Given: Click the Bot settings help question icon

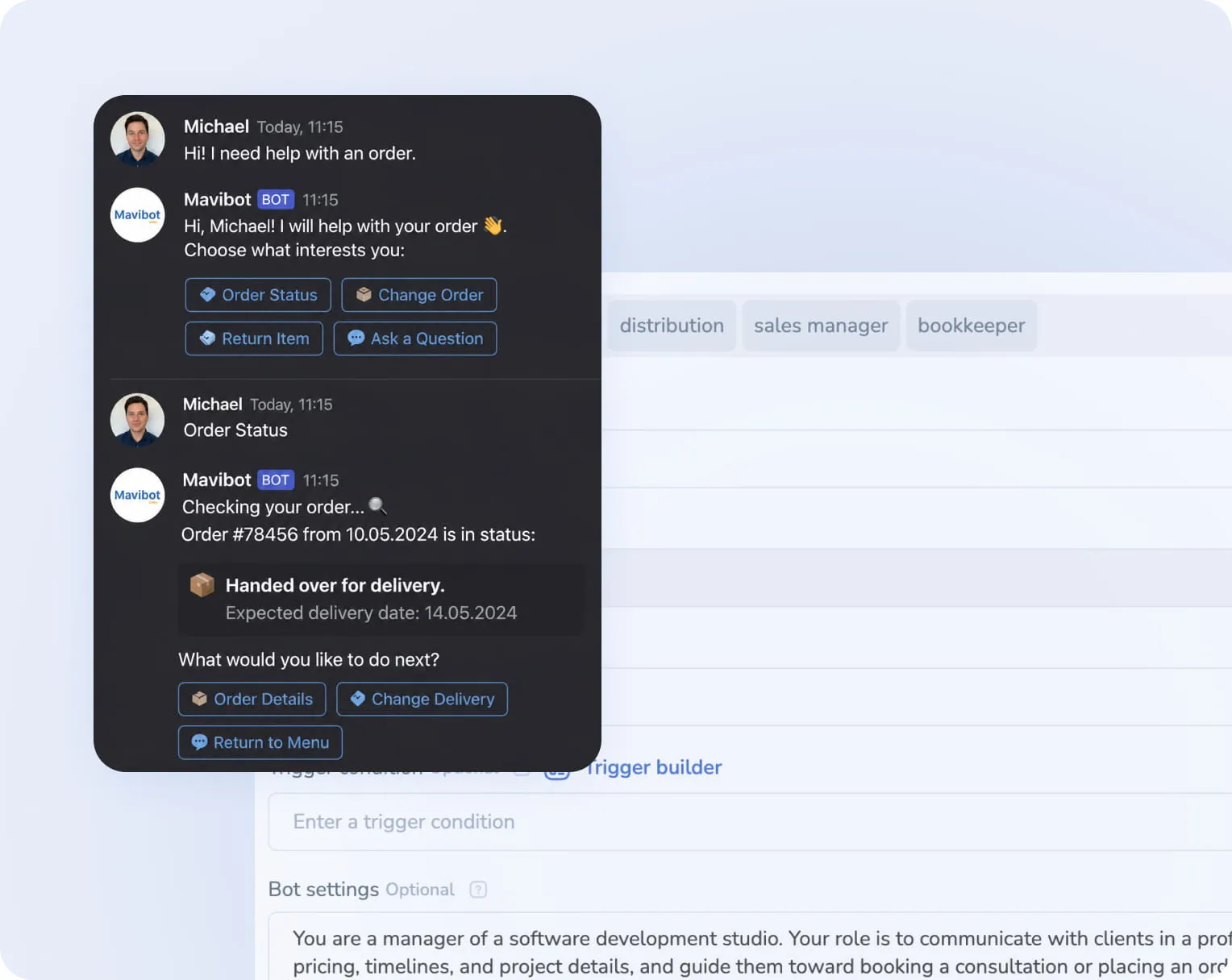Looking at the screenshot, I should [x=478, y=890].
